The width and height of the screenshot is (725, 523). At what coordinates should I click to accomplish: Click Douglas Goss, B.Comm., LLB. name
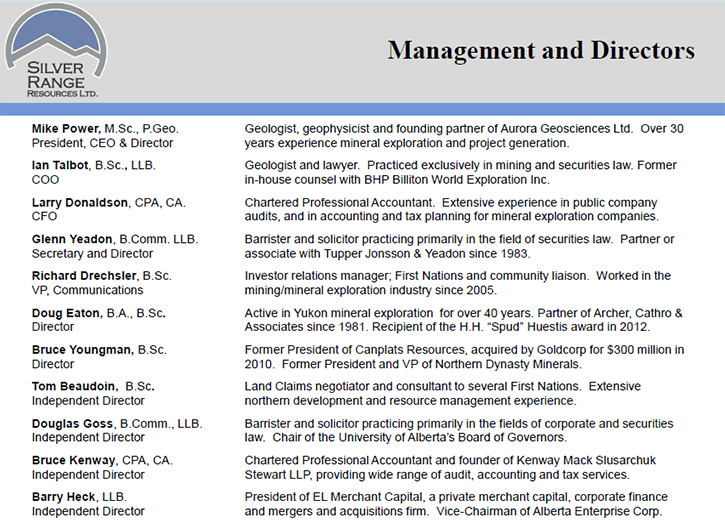[117, 424]
